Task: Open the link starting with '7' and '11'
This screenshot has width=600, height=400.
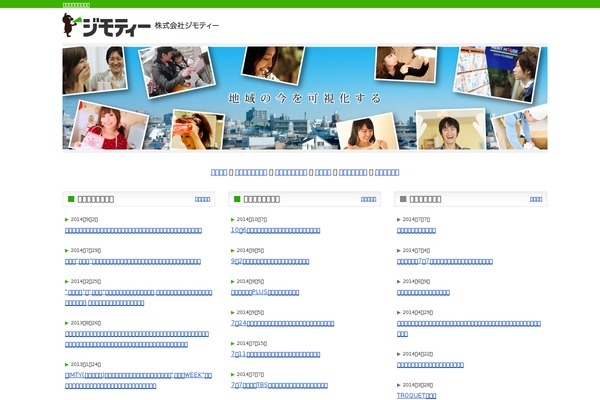Action: click(276, 354)
